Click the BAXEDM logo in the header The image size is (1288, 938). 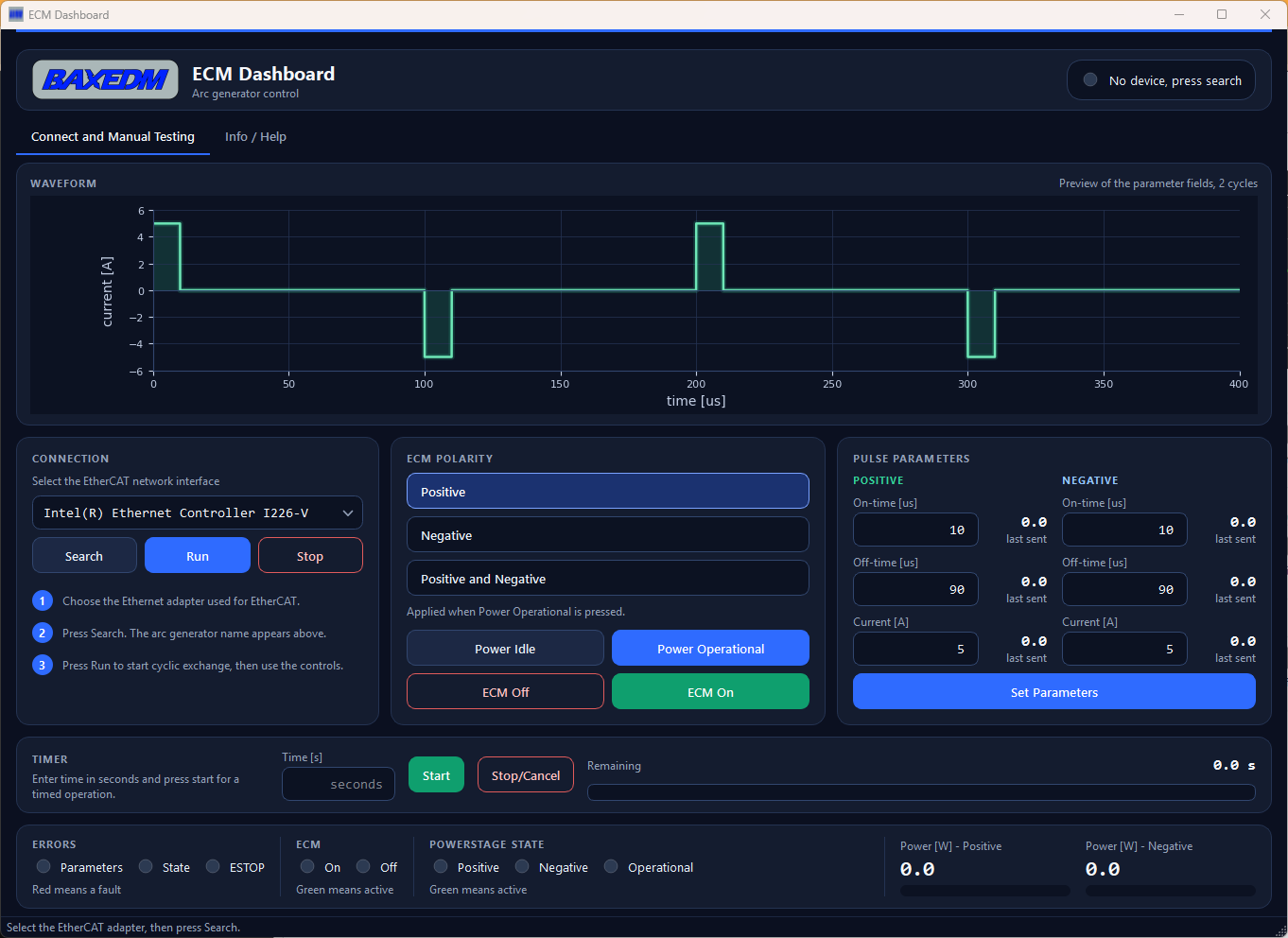coord(106,80)
